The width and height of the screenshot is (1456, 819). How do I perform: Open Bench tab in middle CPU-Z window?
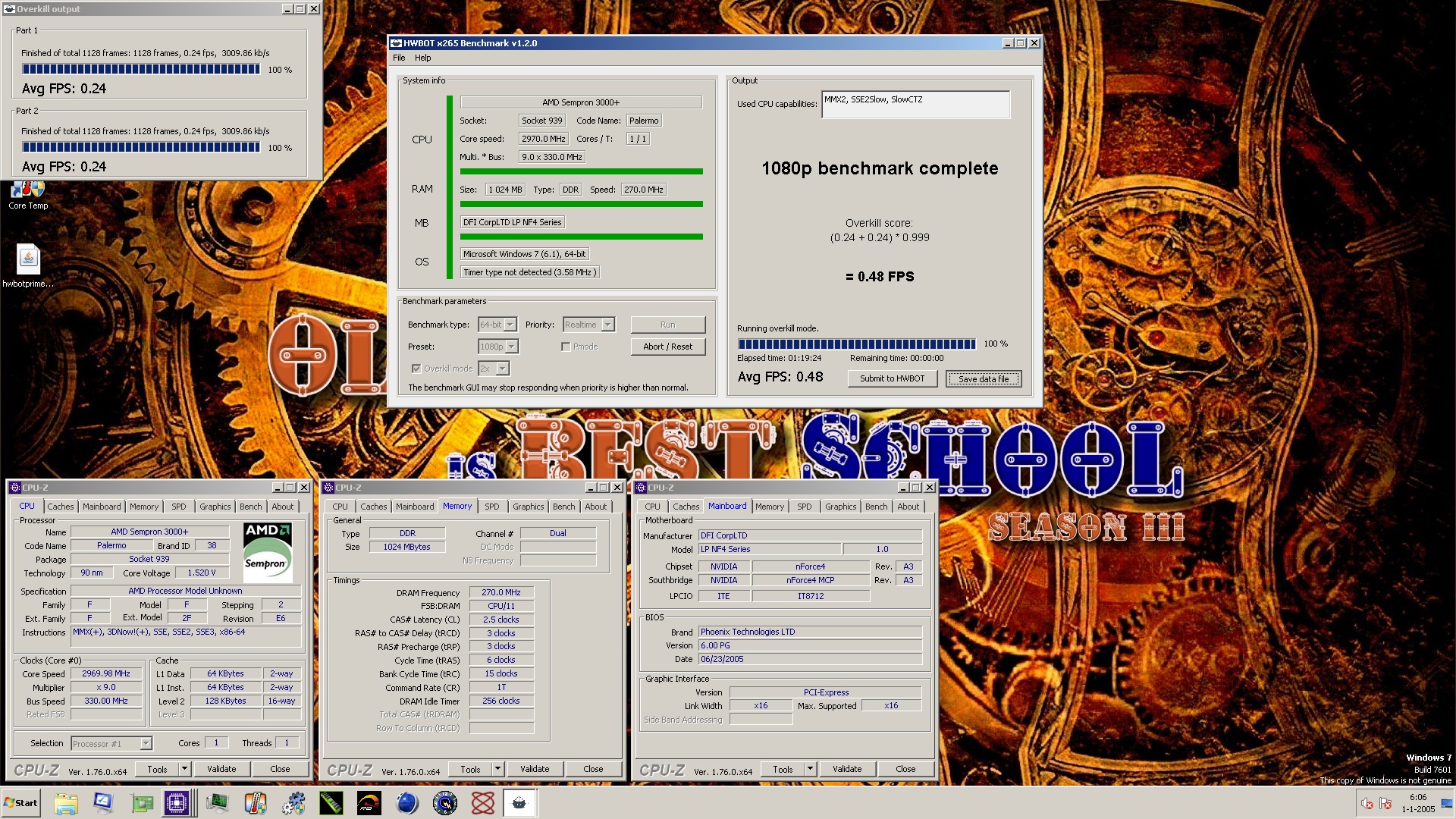coord(563,507)
